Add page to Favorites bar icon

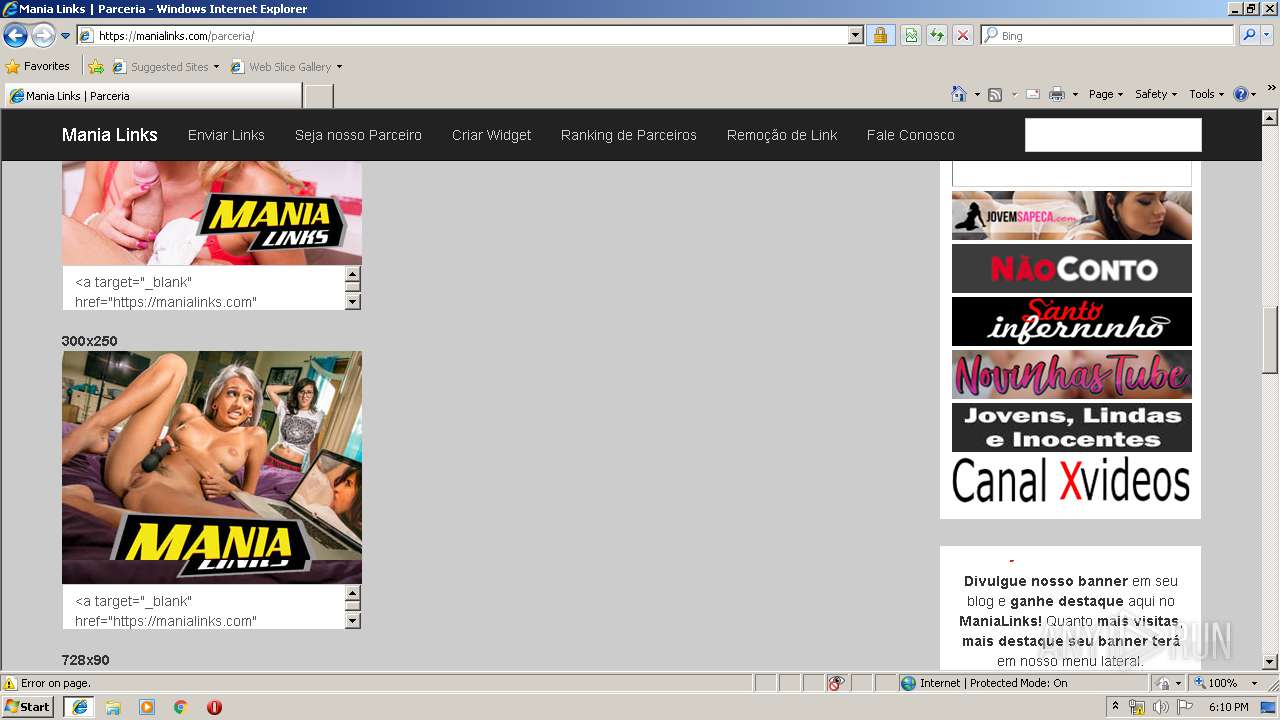(96, 67)
